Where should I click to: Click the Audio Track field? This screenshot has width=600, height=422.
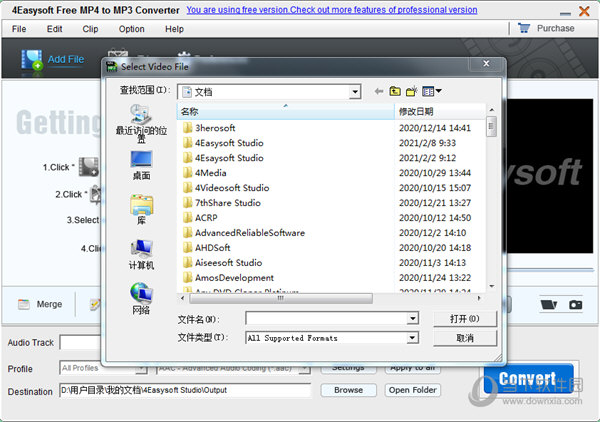[80, 342]
